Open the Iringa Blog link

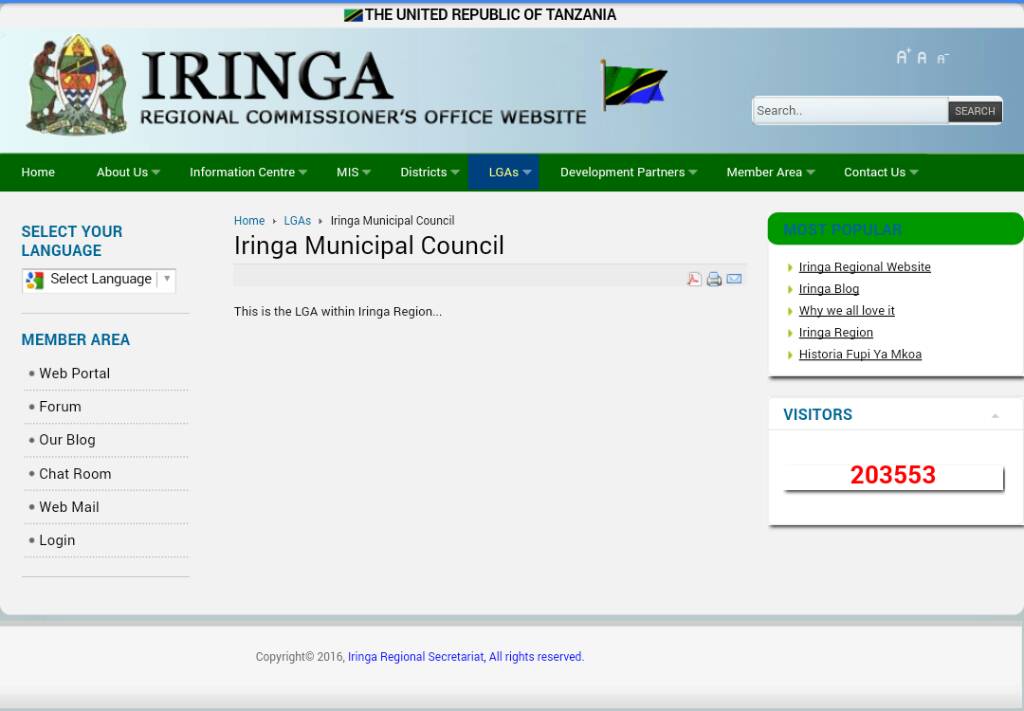[828, 289]
